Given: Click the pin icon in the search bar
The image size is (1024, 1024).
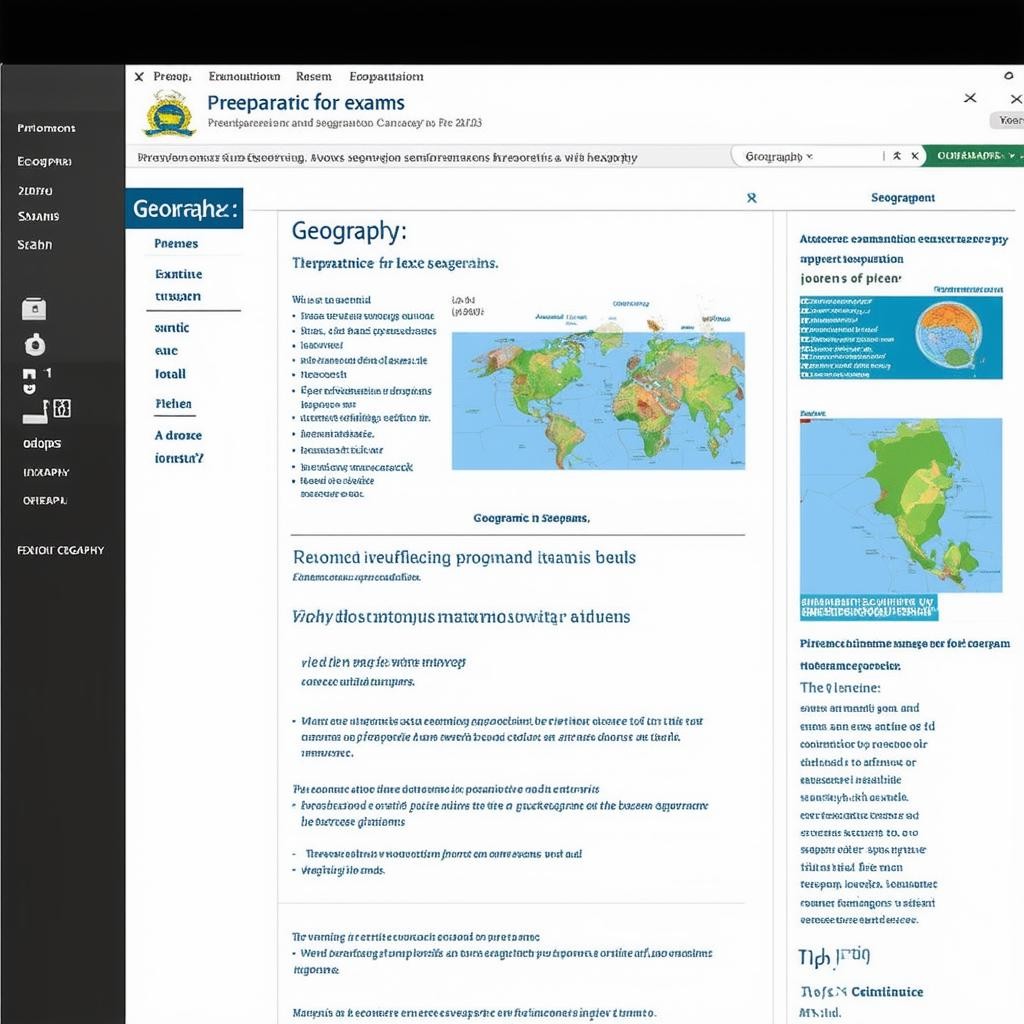Looking at the screenshot, I should 897,156.
